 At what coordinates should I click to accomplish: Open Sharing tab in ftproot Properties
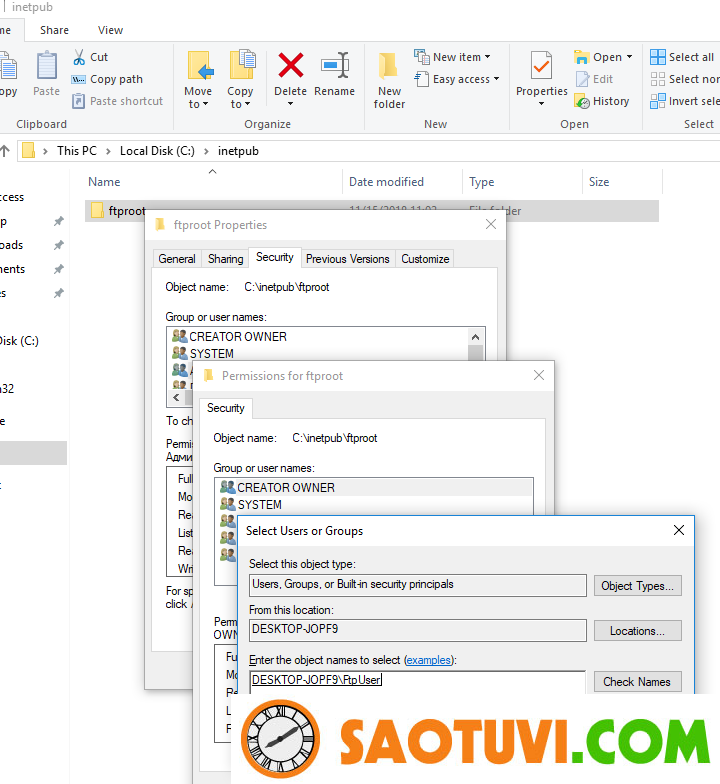tap(226, 258)
